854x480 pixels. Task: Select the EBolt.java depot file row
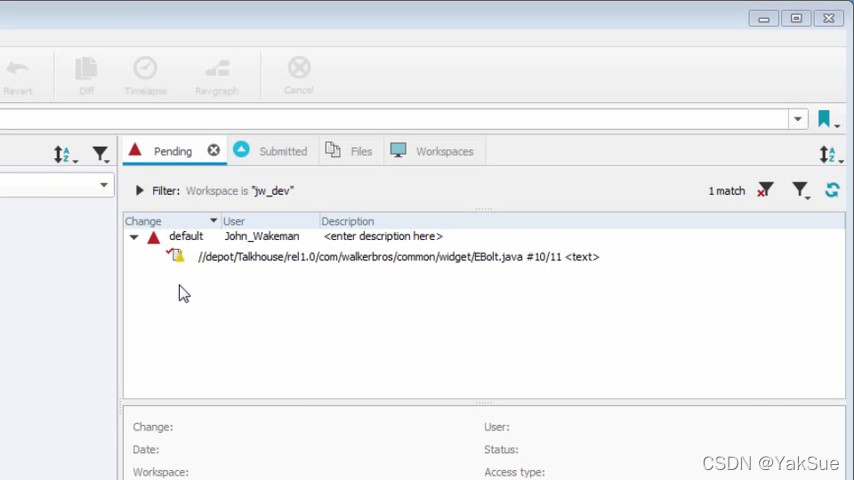tap(398, 257)
